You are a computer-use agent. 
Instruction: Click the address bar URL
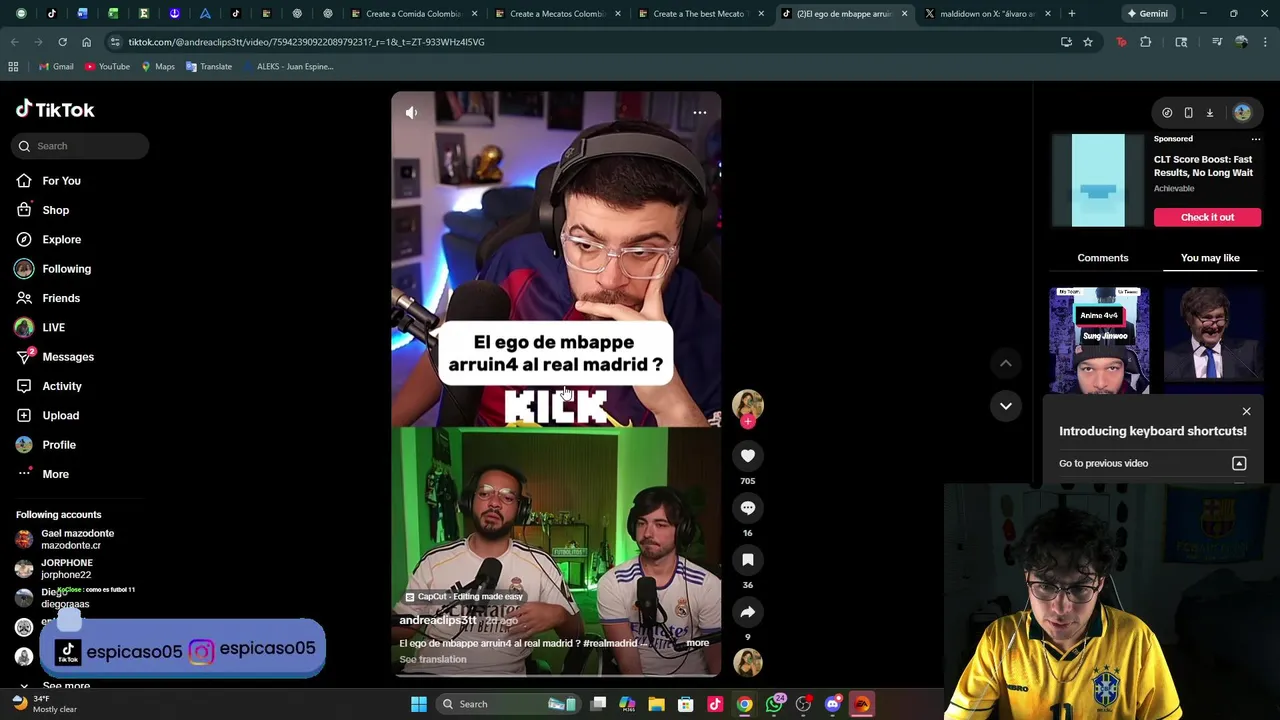(x=306, y=42)
